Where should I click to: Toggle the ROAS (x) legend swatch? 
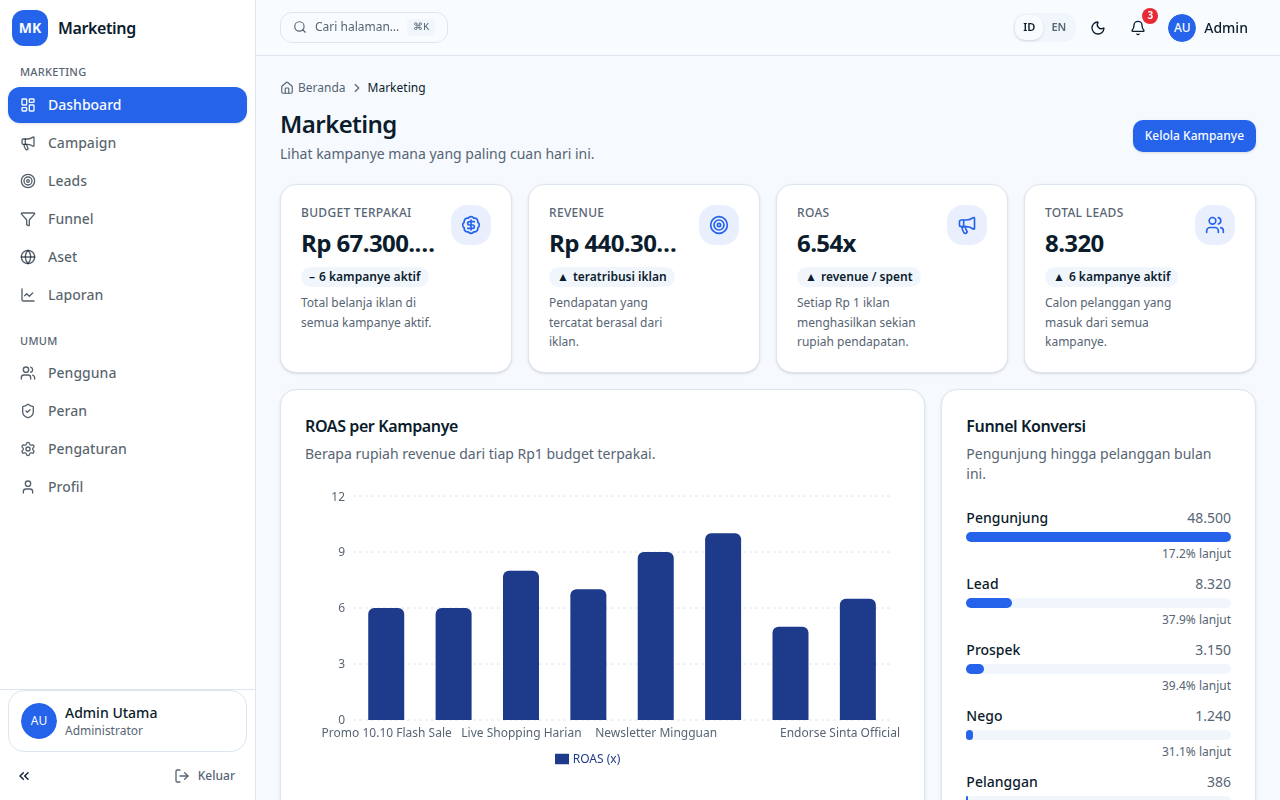click(x=561, y=759)
